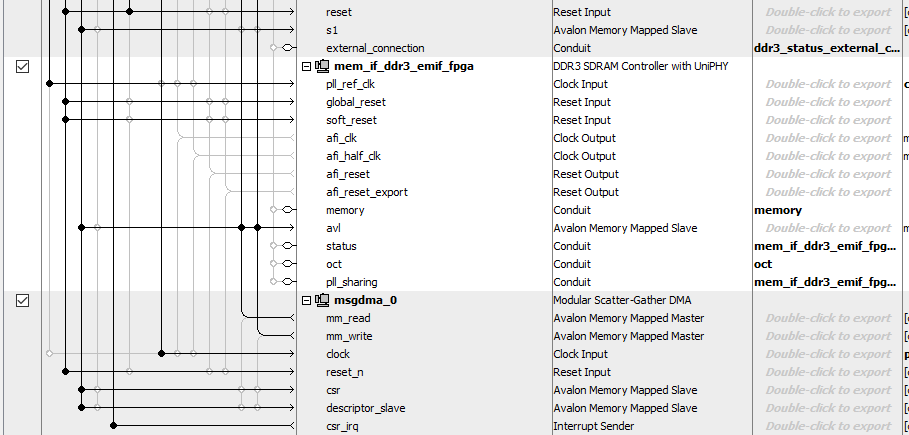Select the oct conduit interface name
Image resolution: width=909 pixels, height=435 pixels.
click(334, 264)
